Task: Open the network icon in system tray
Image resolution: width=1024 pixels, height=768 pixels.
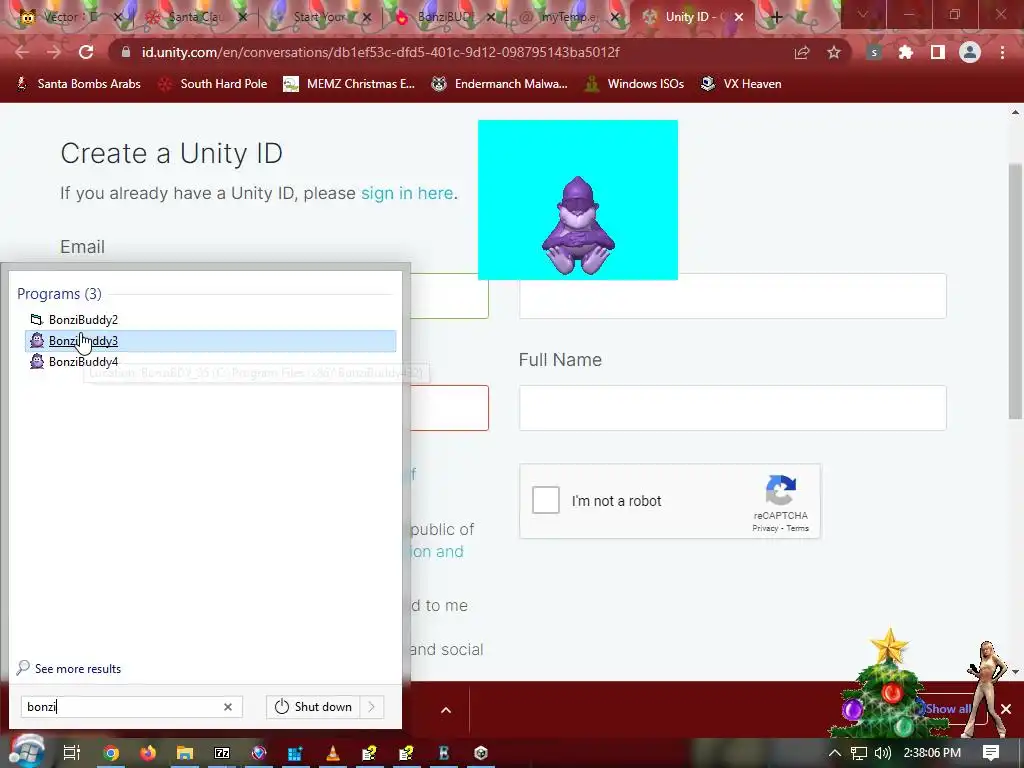Action: click(x=859, y=753)
